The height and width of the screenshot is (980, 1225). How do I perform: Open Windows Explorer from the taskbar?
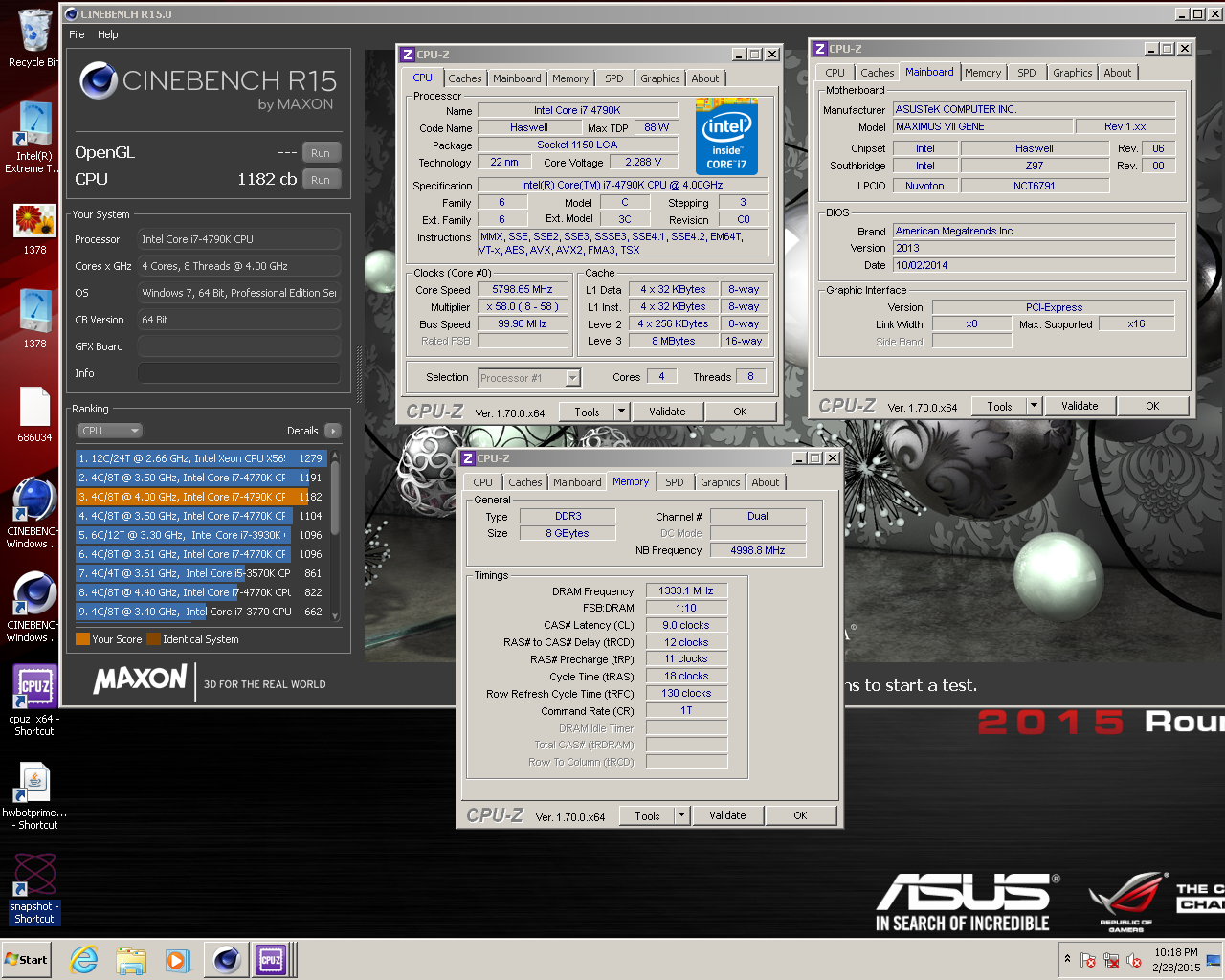(131, 959)
